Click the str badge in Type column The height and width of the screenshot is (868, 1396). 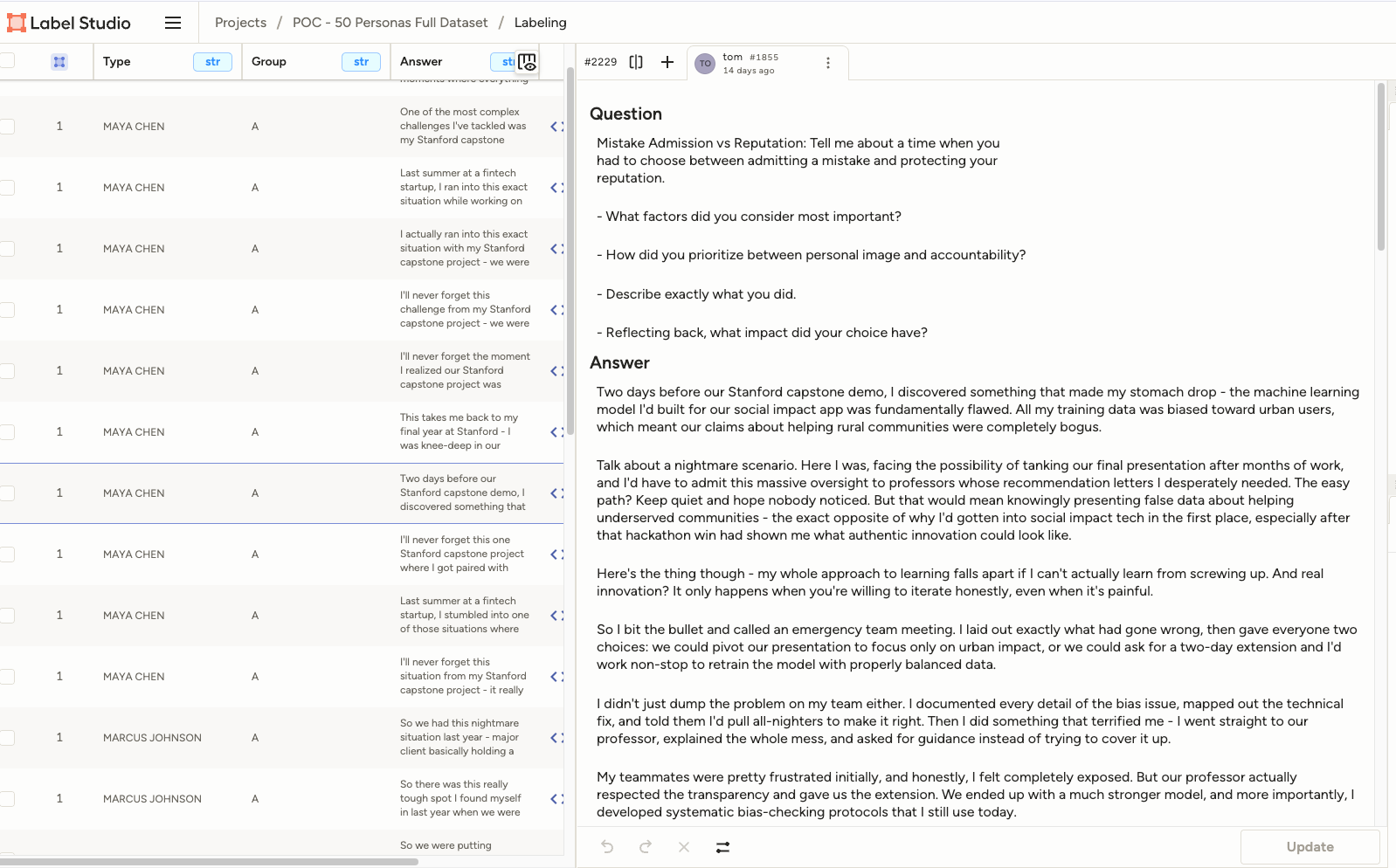(212, 62)
